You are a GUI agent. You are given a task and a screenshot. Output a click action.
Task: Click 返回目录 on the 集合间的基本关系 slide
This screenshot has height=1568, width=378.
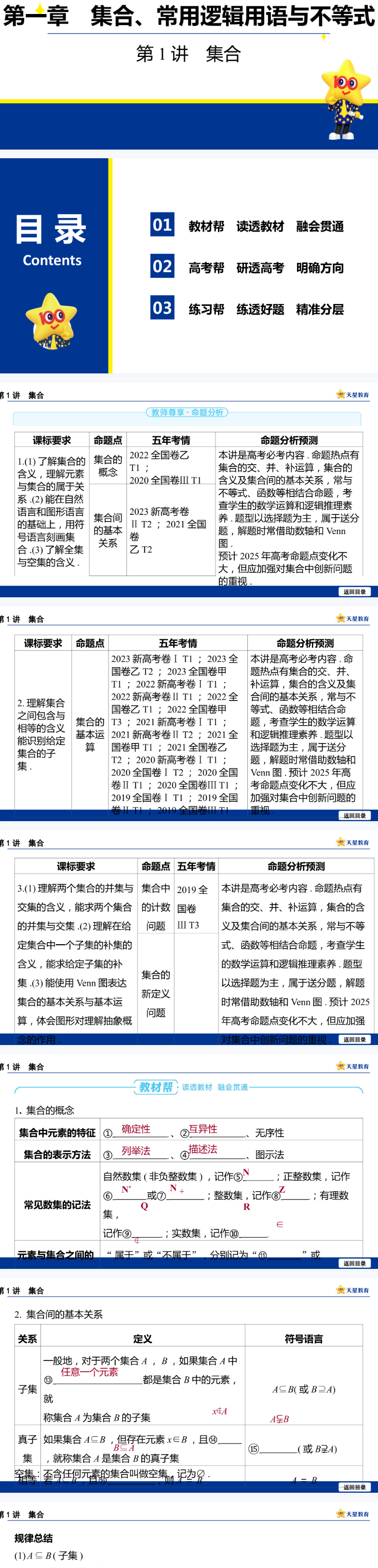tap(355, 1487)
